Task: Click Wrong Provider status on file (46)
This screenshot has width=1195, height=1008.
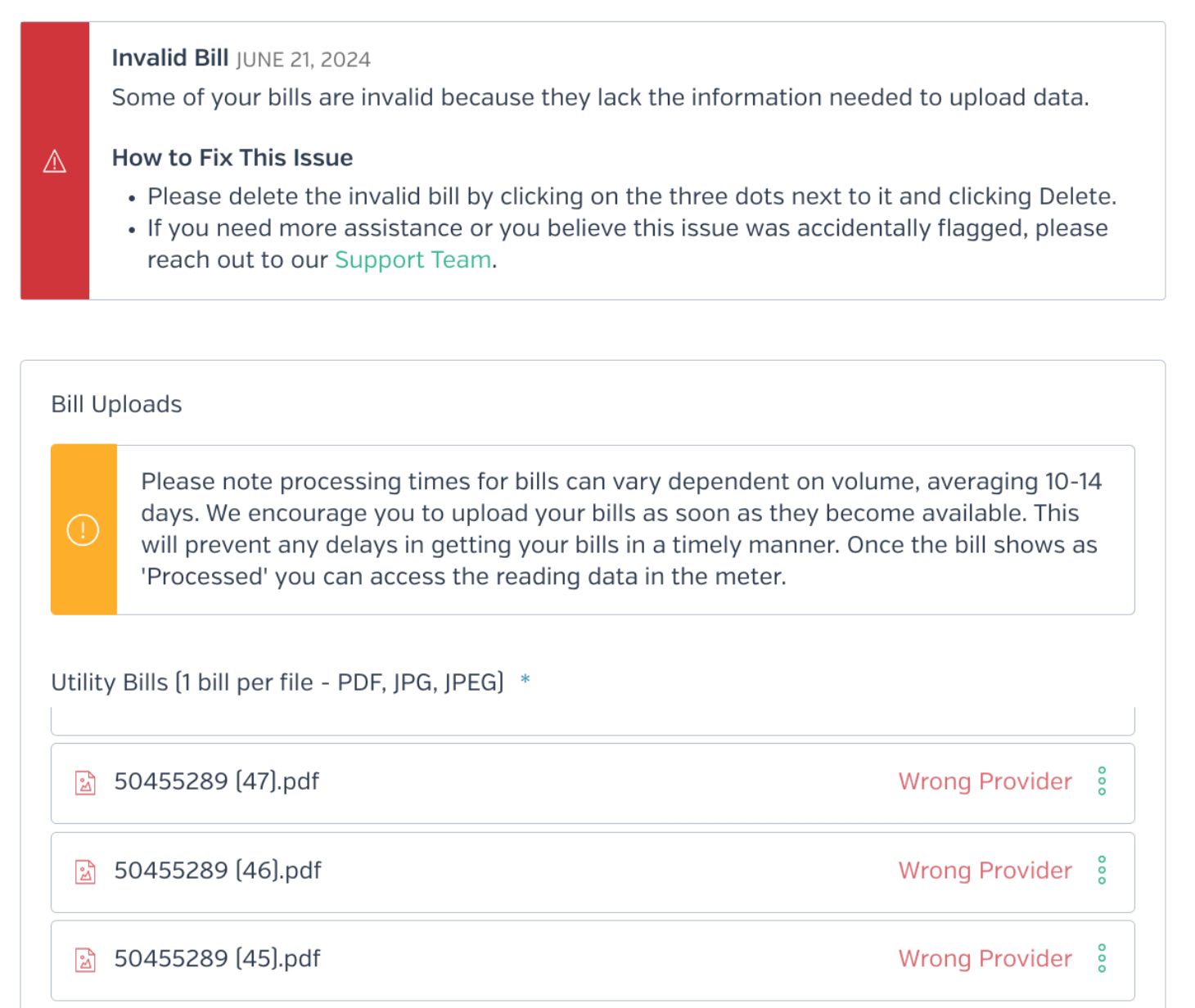Action: 985,870
